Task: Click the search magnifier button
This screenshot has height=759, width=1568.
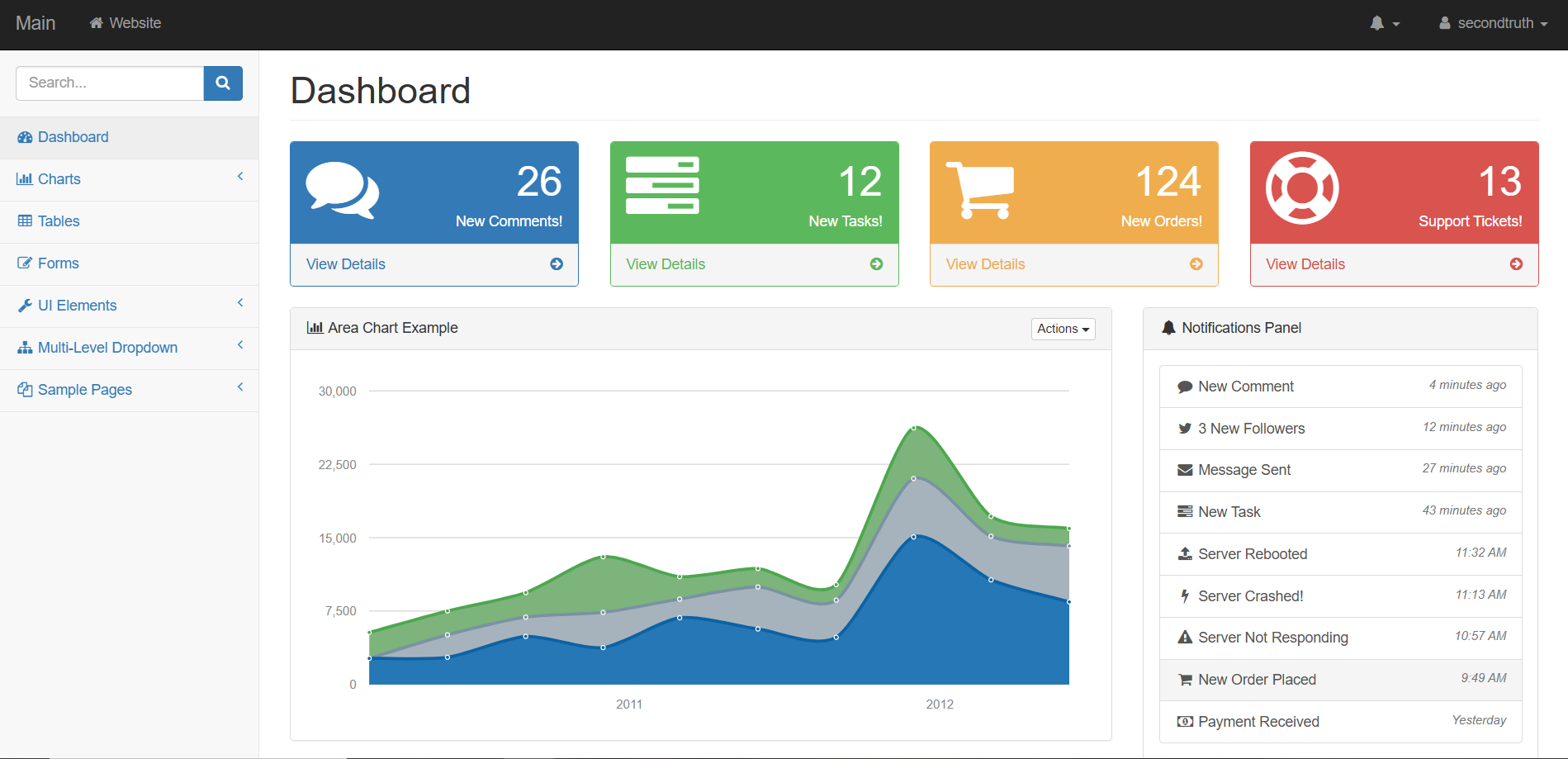Action: [x=223, y=83]
